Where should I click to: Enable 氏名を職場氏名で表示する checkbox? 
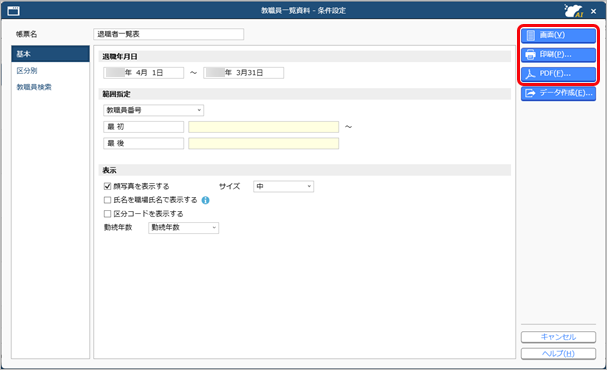pos(107,200)
